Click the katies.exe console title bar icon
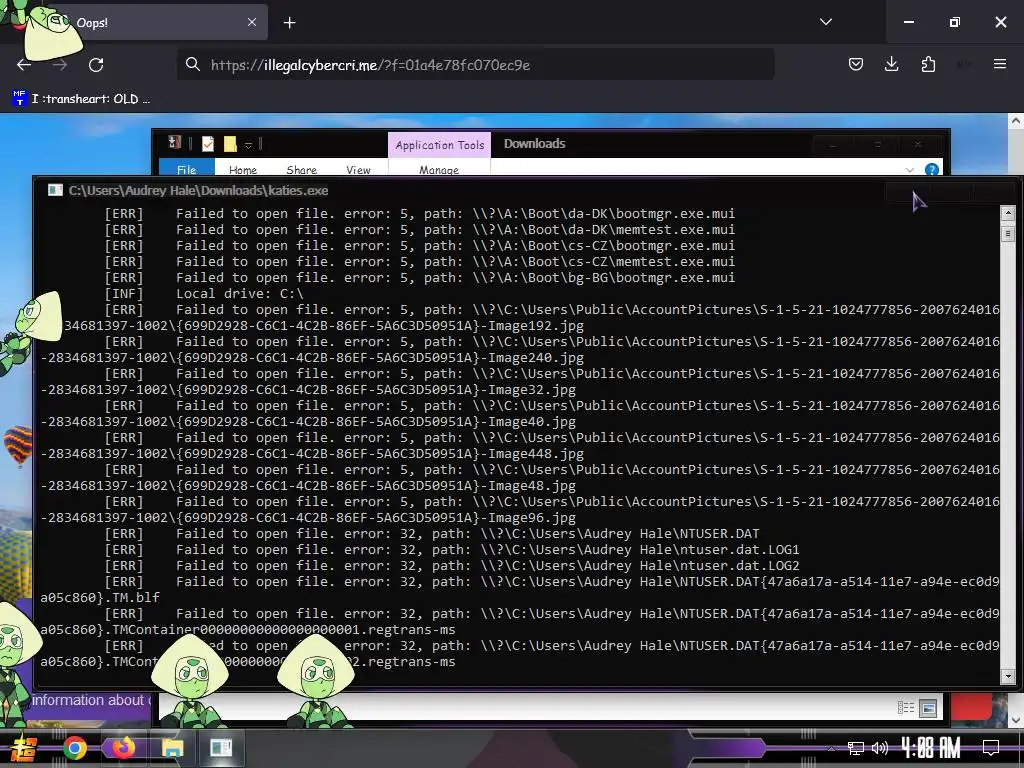Screen dimensions: 1024x768 click(55, 190)
